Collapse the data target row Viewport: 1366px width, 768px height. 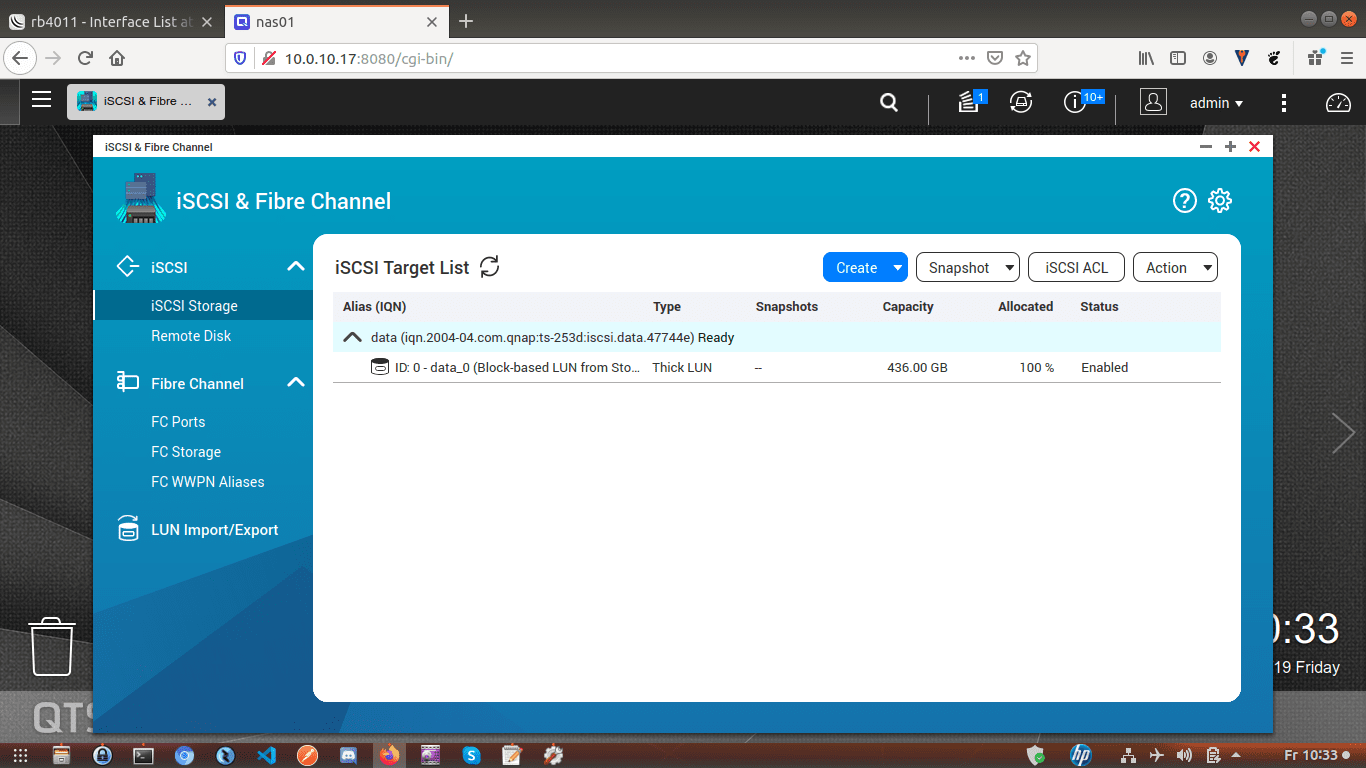pos(352,337)
